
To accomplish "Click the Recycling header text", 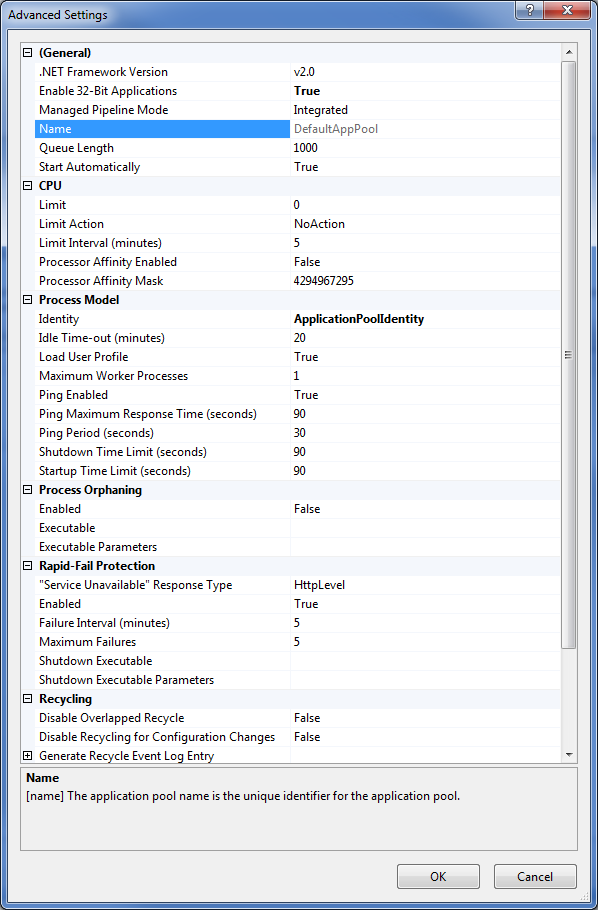I will click(x=66, y=699).
